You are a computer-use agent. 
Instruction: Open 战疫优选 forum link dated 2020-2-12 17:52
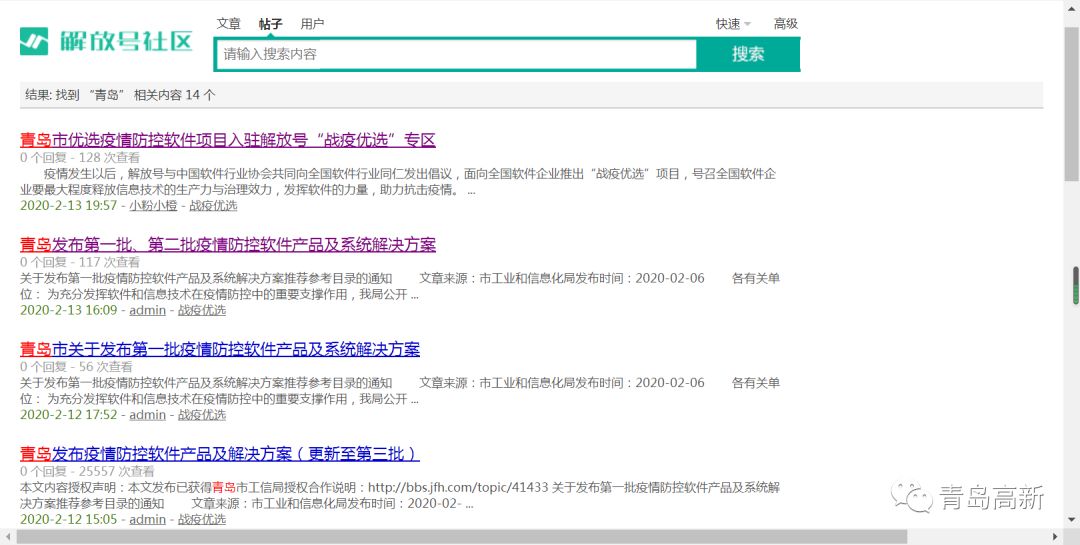(202, 415)
